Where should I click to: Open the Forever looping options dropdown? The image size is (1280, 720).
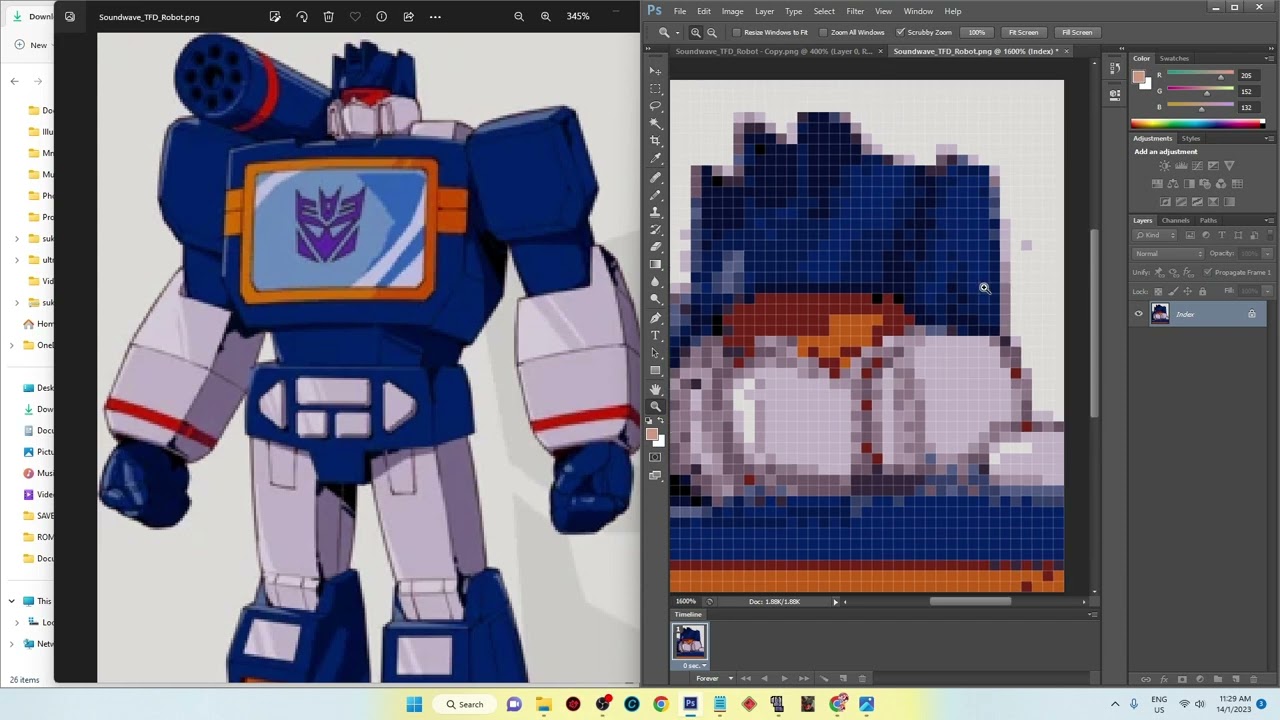coord(712,679)
